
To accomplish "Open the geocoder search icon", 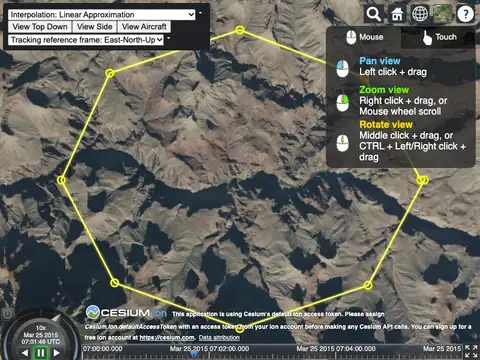I will coord(373,14).
